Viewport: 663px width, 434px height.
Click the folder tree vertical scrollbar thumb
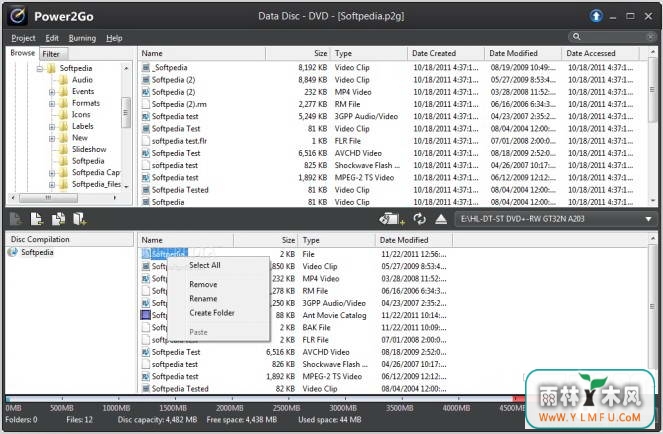(126, 113)
